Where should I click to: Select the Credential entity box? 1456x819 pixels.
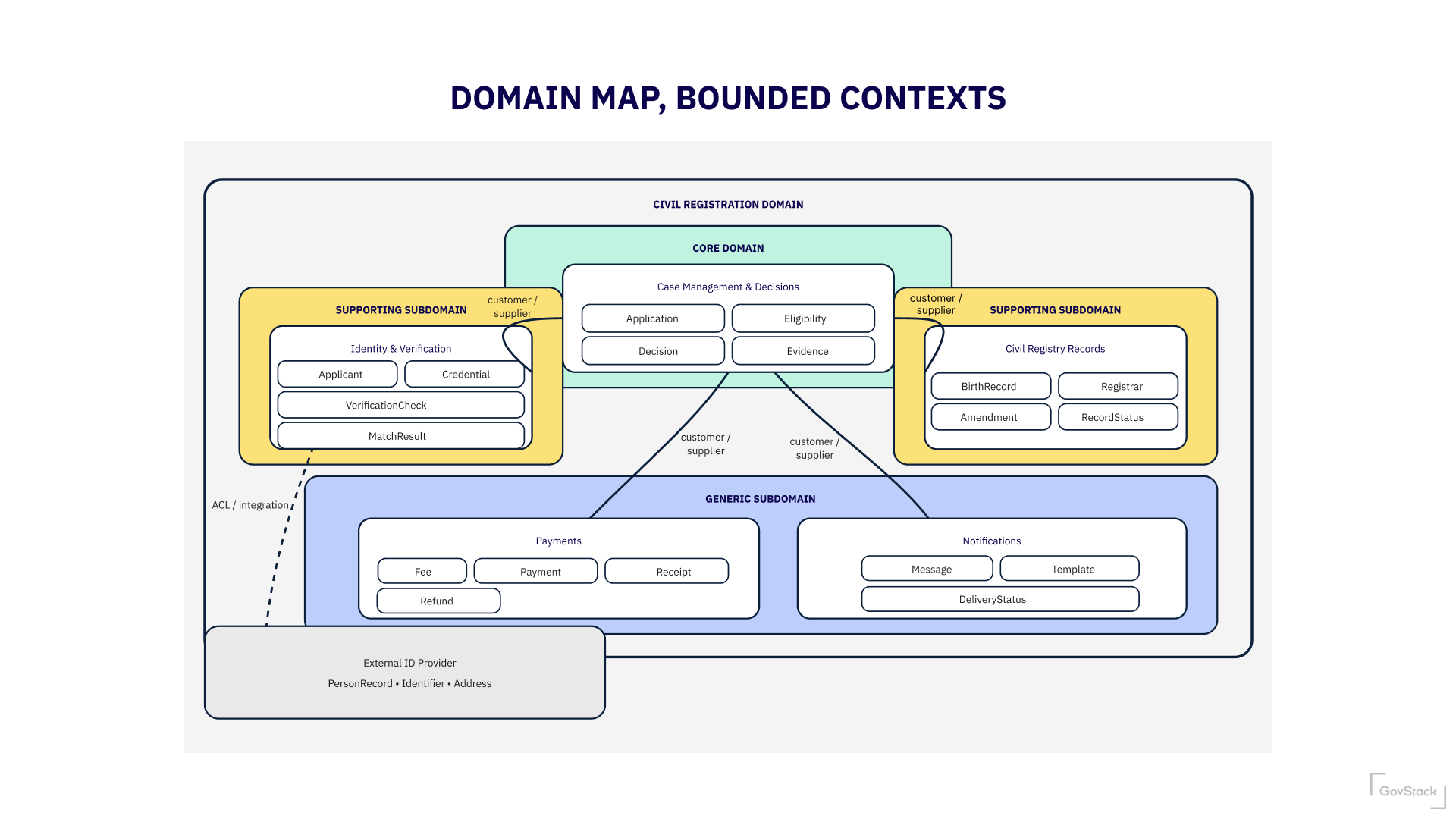pyautogui.click(x=465, y=374)
